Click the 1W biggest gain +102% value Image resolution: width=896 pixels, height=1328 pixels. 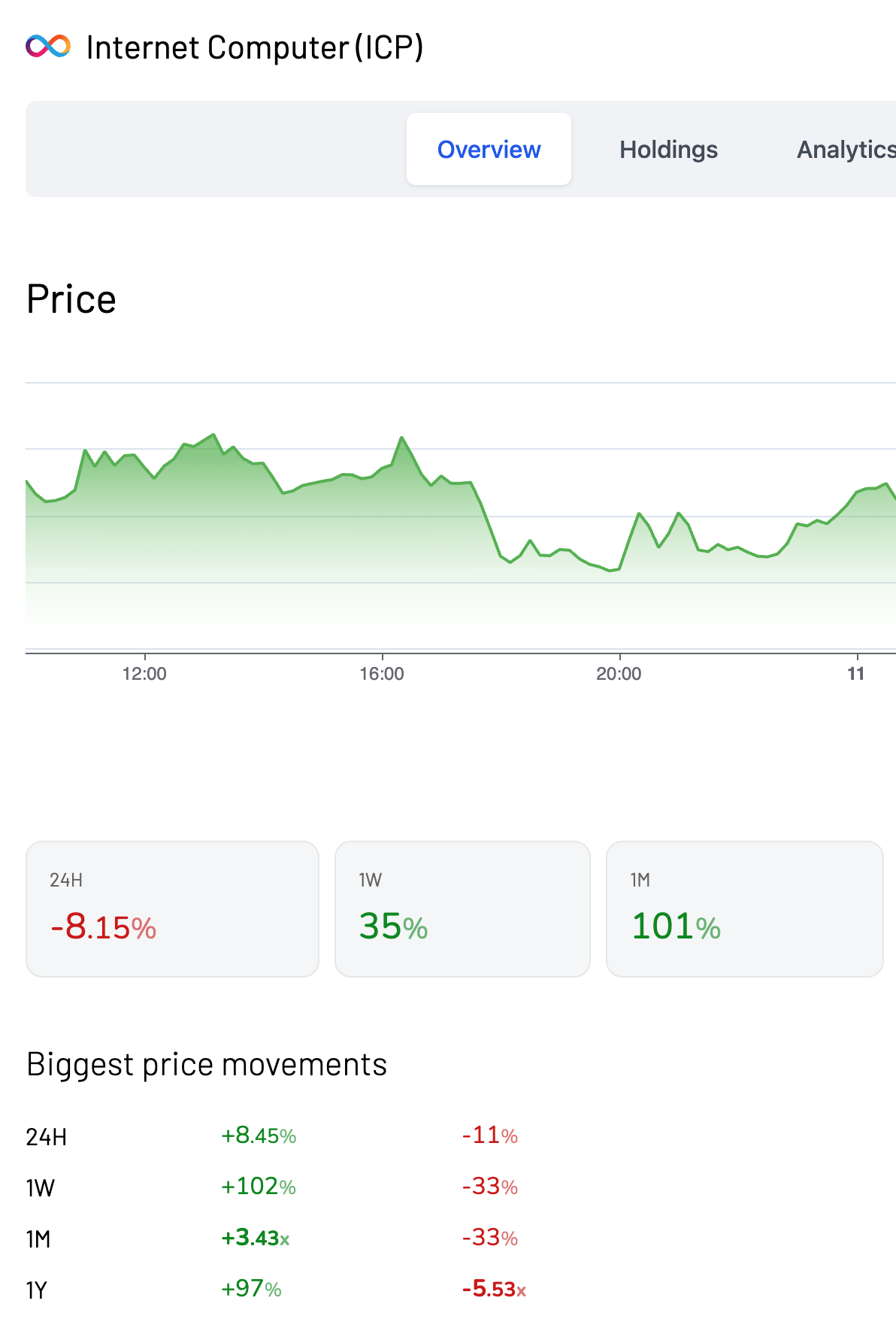click(x=259, y=1187)
